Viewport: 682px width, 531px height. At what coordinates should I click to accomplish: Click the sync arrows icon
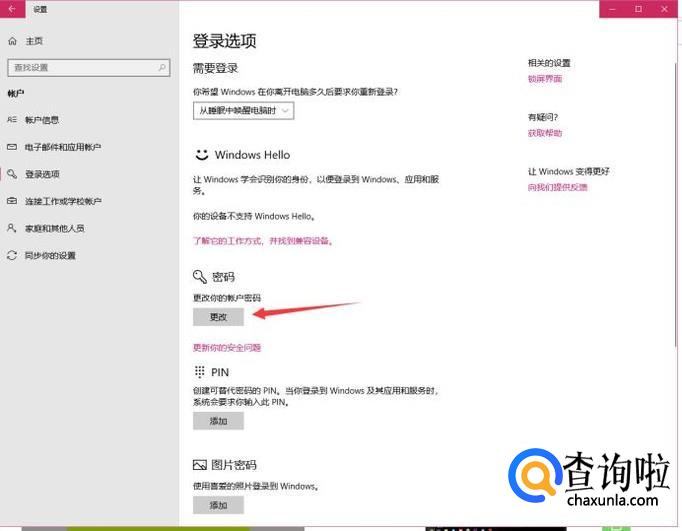12,255
